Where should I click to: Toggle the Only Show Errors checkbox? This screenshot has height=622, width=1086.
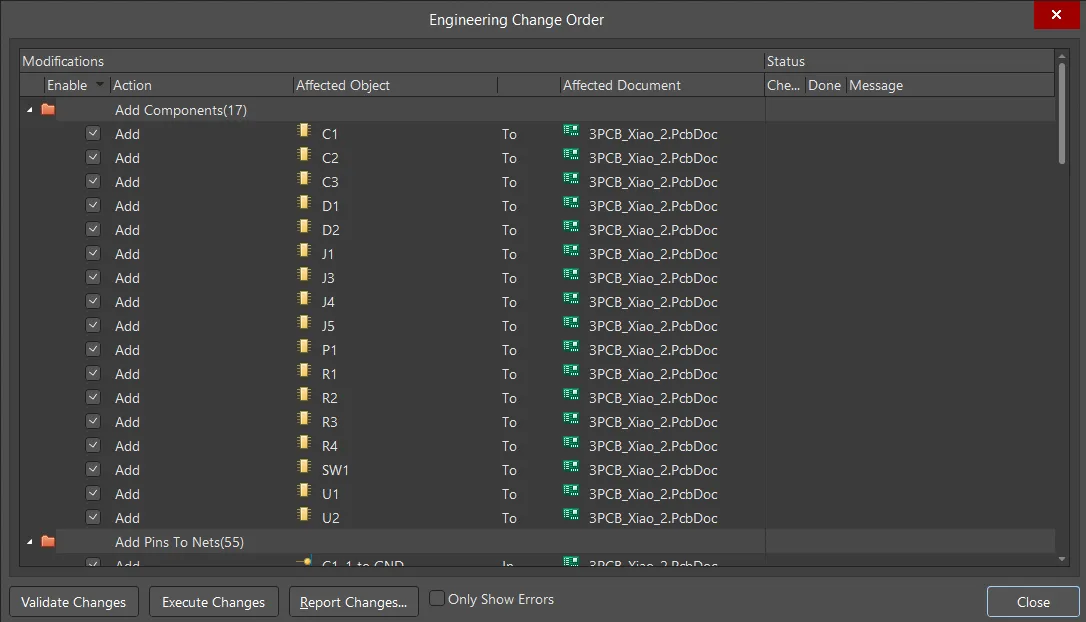tap(437, 599)
